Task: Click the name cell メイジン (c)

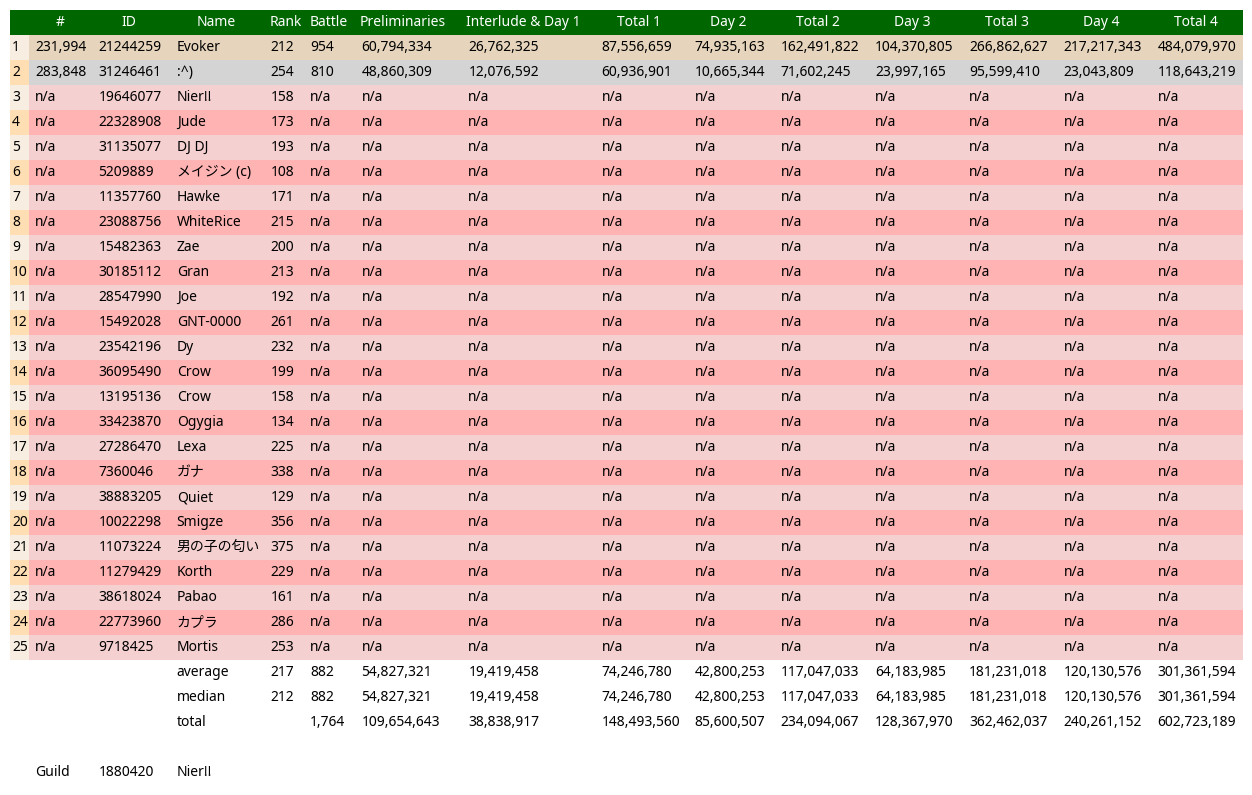Action: (x=213, y=171)
